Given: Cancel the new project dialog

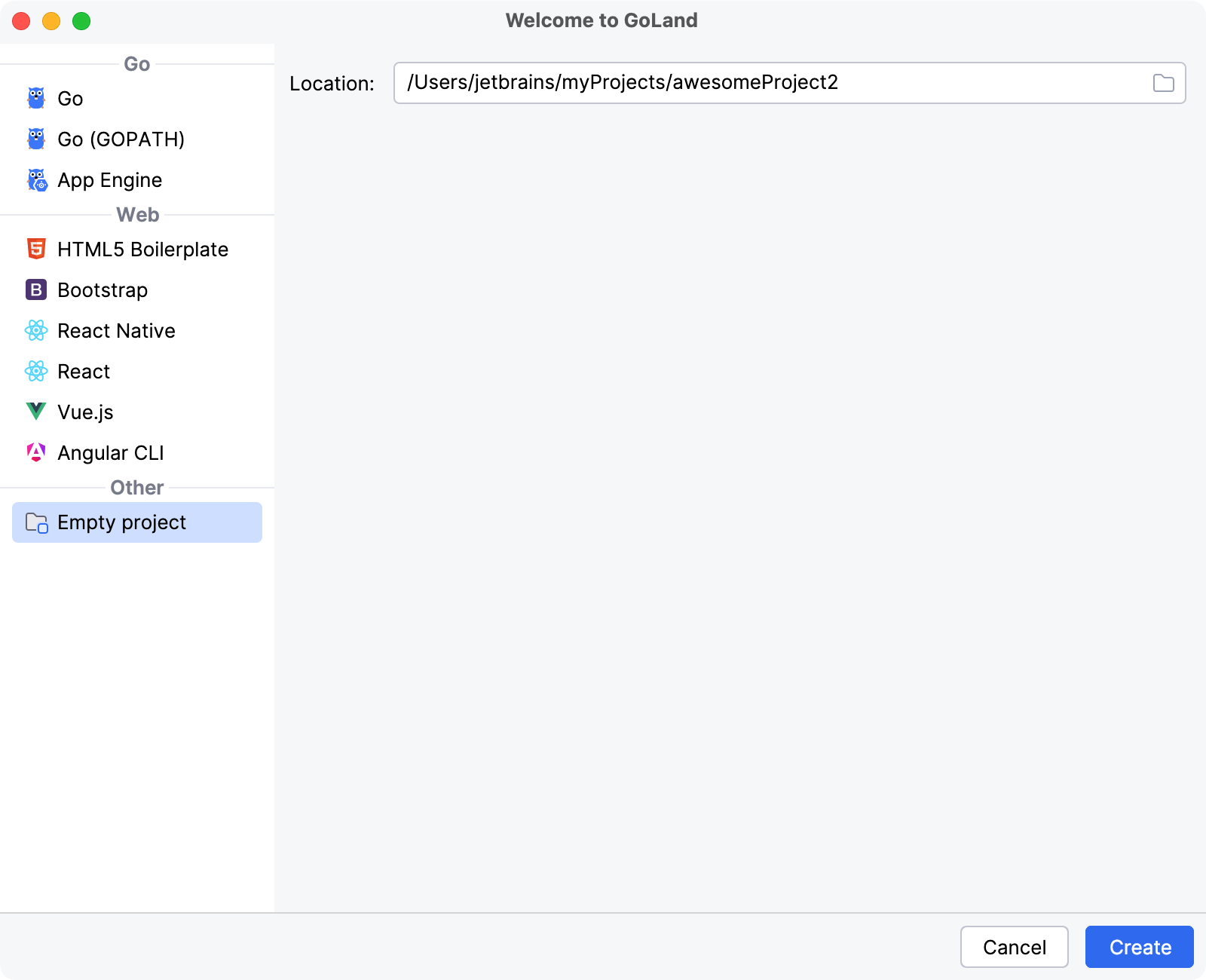Looking at the screenshot, I should (1015, 947).
